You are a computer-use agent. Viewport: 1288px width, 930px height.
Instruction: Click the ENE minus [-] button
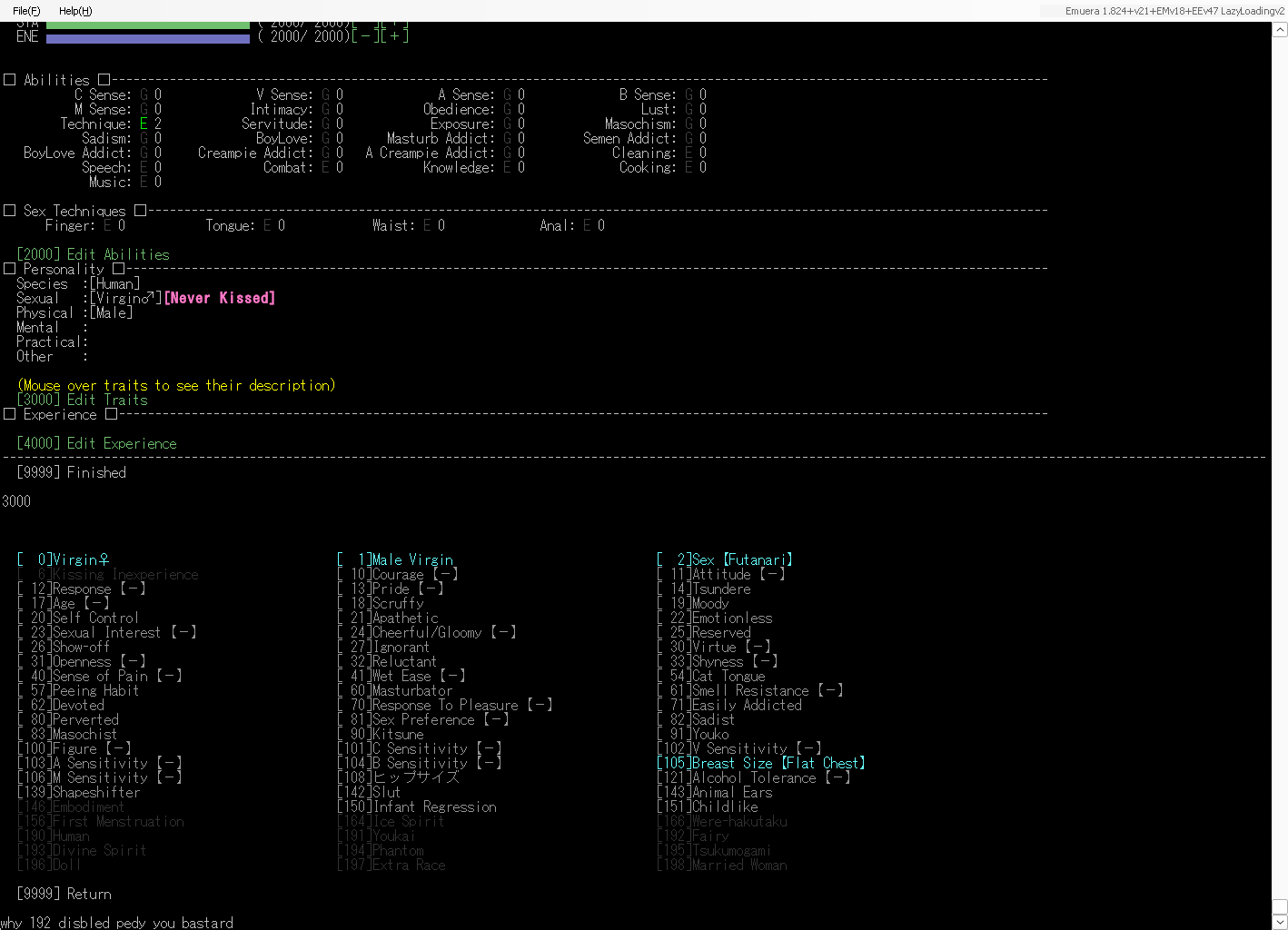[x=364, y=36]
